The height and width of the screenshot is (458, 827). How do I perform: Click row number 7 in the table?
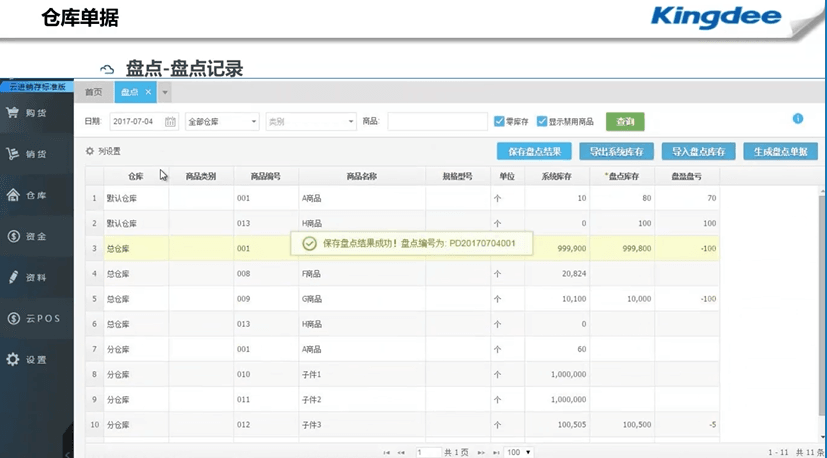point(94,349)
